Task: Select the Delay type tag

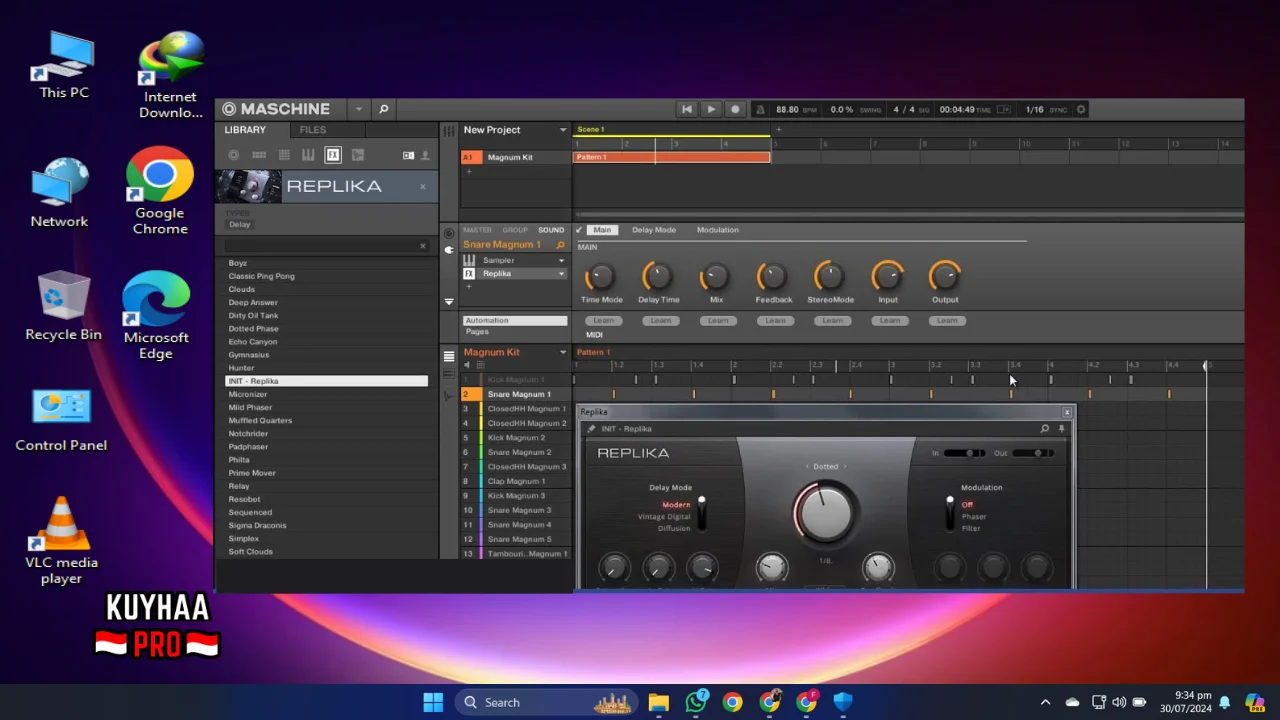Action: (x=239, y=224)
